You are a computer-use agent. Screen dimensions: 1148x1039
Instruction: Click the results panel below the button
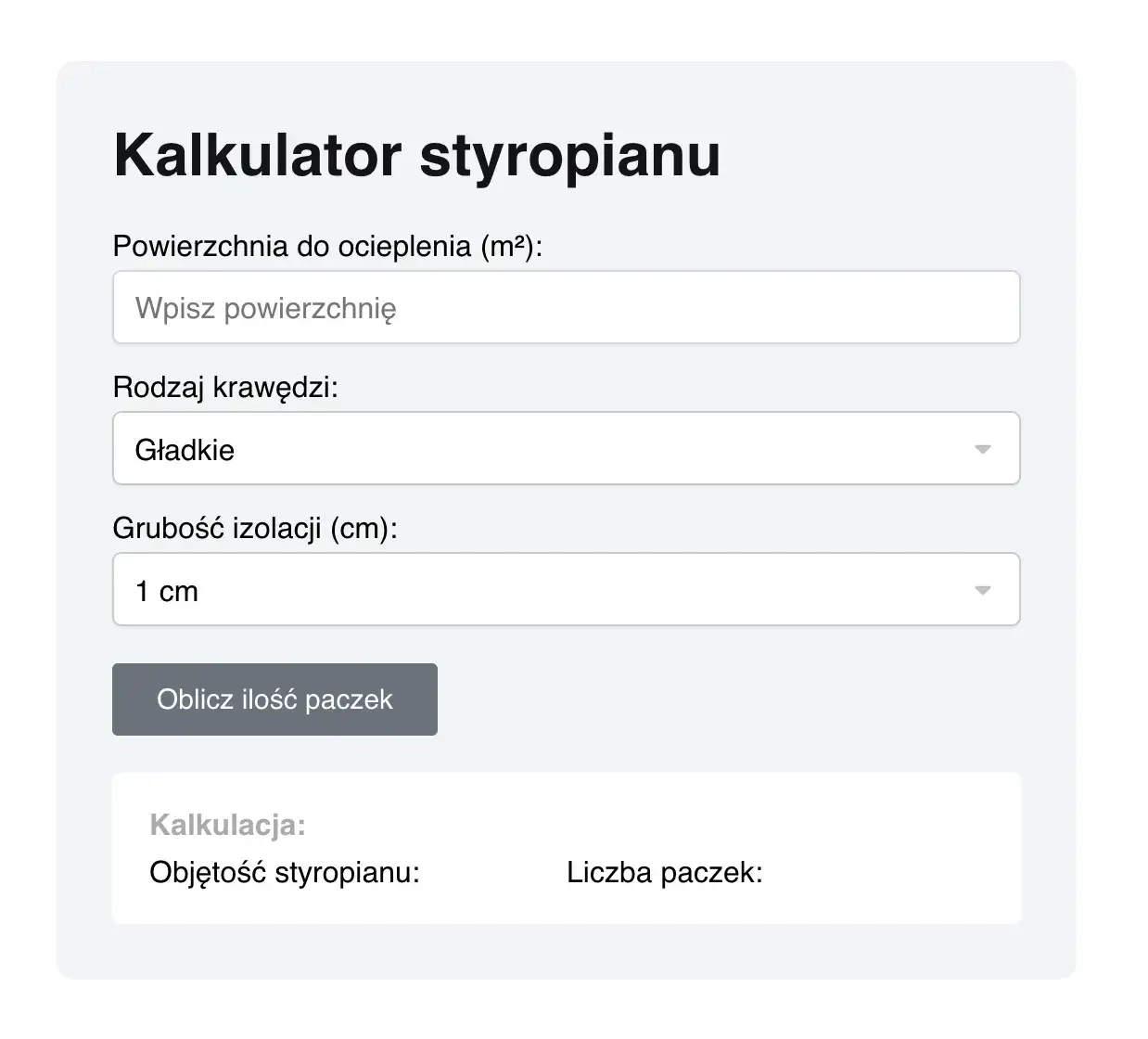(566, 846)
